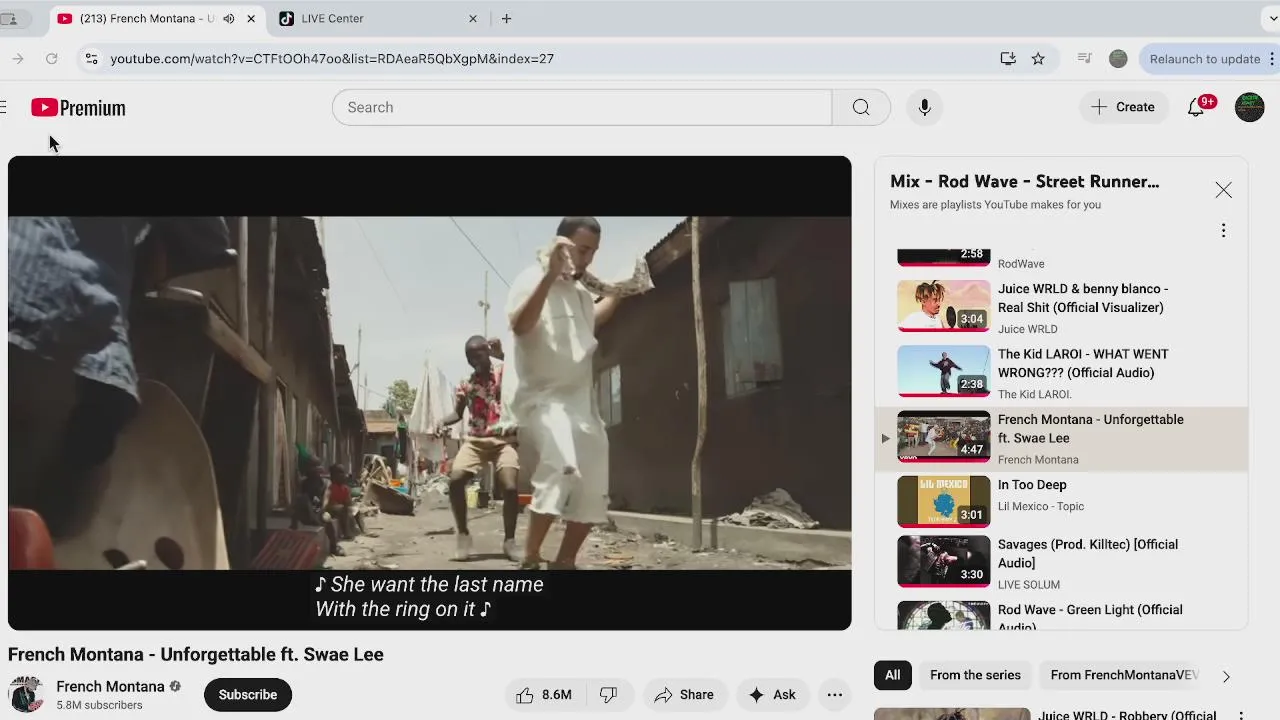This screenshot has height=720, width=1280.
Task: Click the Mix - Rod Wave - Street Runner title
Action: tap(1024, 181)
